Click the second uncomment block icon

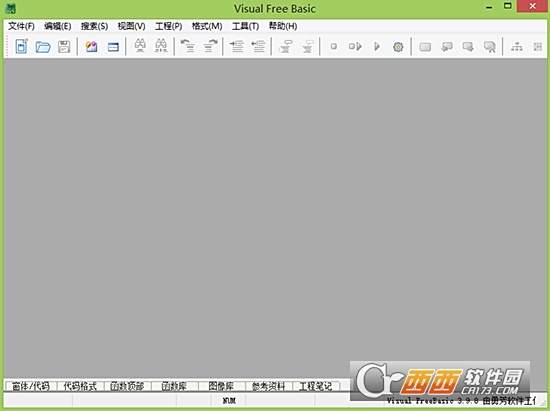click(307, 46)
